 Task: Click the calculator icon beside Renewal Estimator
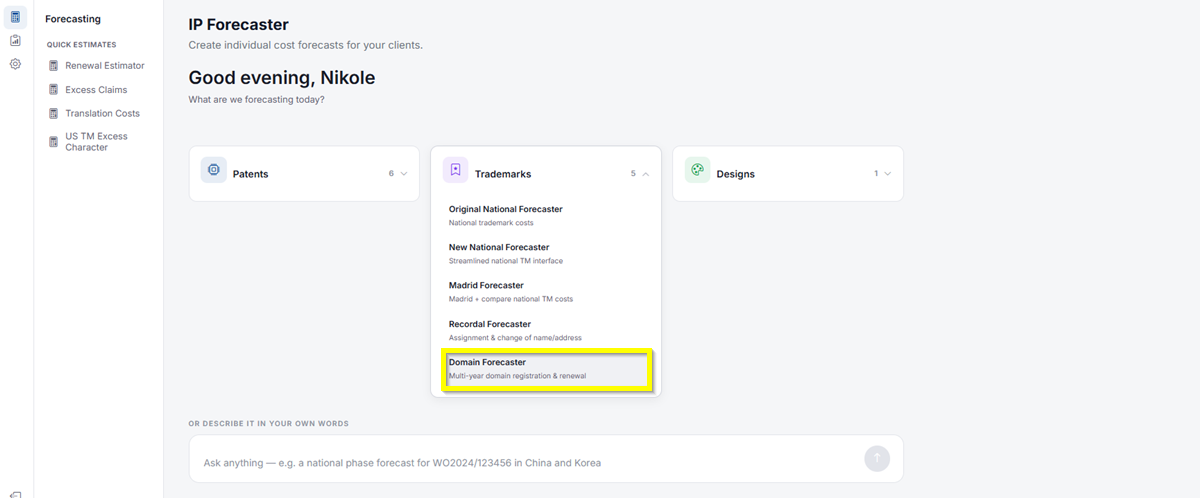pos(54,66)
